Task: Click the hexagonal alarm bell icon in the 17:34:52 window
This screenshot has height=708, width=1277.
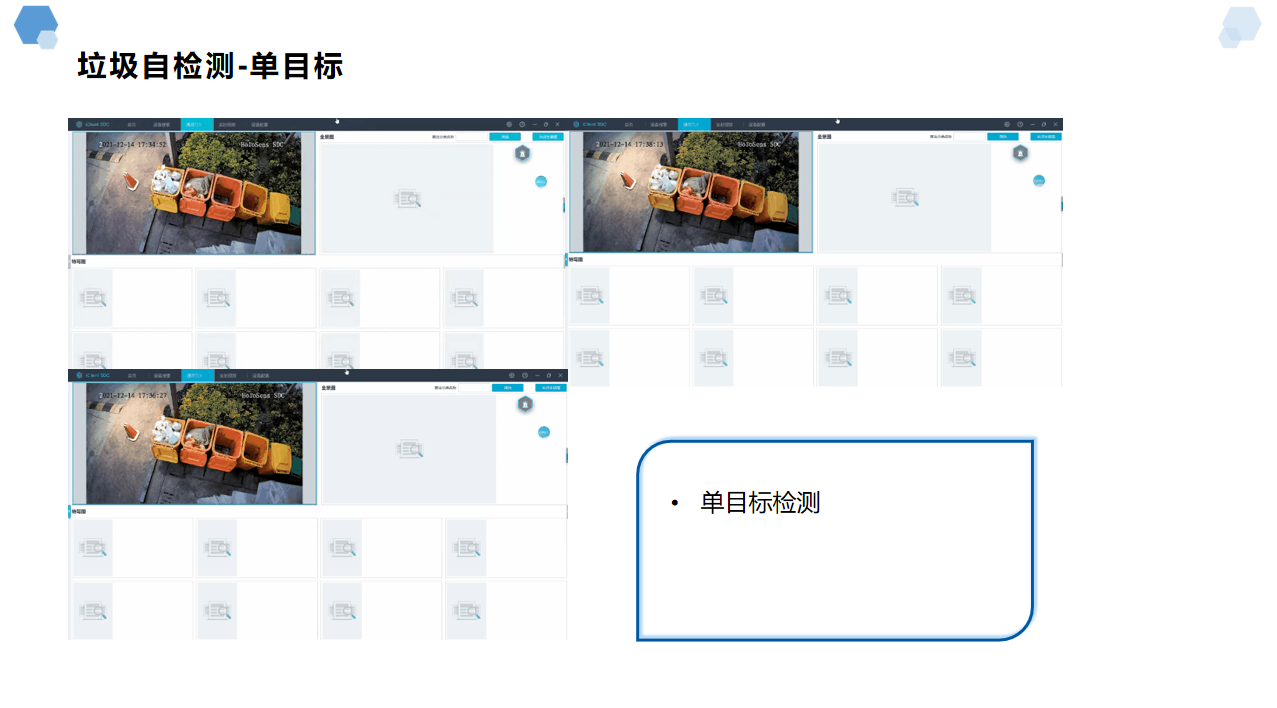Action: coord(522,153)
